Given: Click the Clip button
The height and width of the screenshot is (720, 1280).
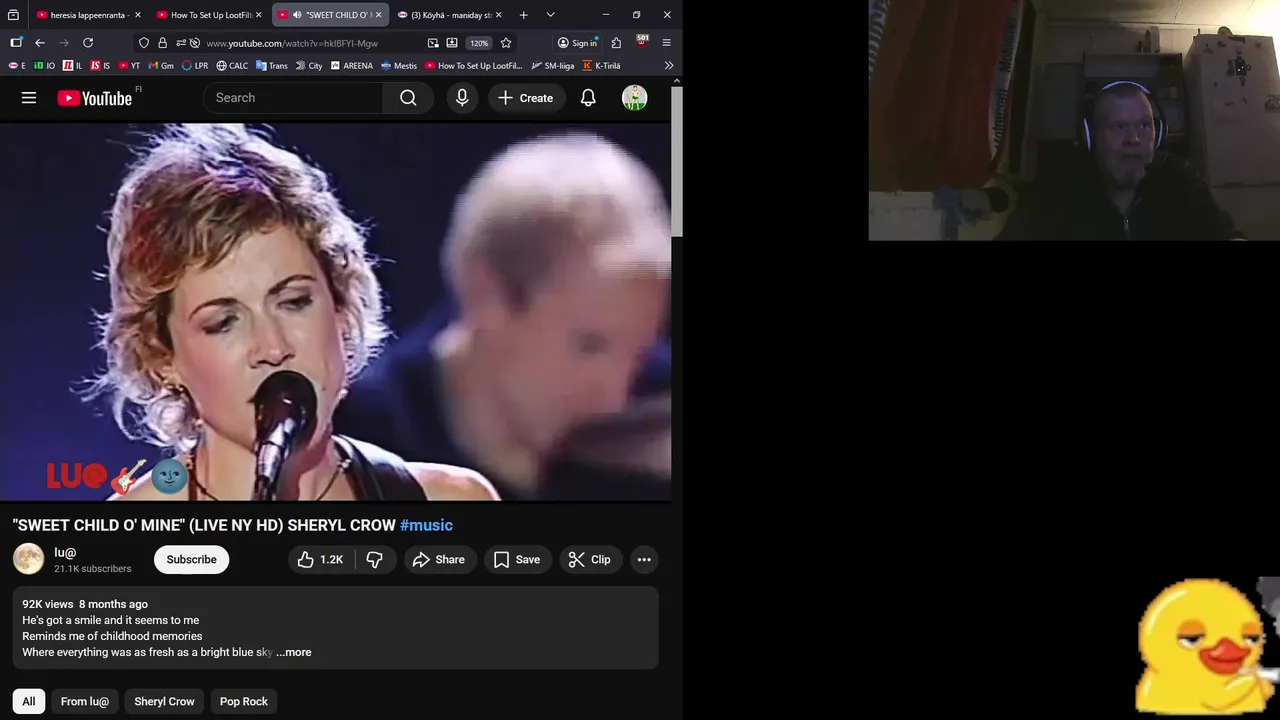Looking at the screenshot, I should click(590, 560).
